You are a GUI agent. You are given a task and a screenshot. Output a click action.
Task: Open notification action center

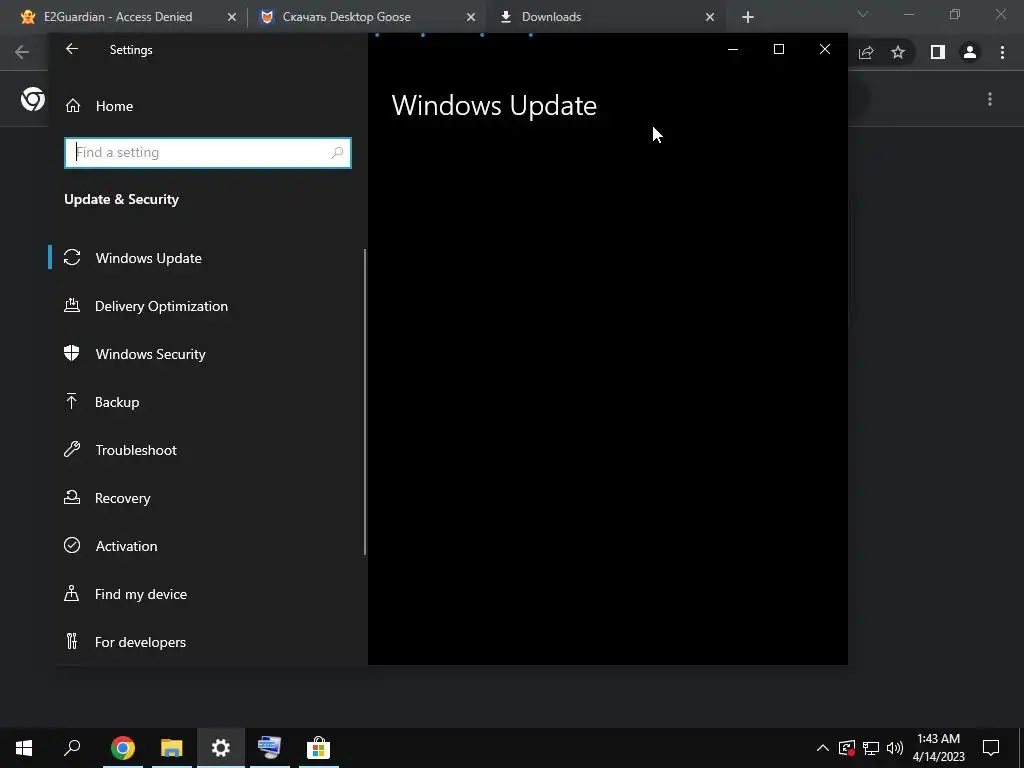pyautogui.click(x=991, y=748)
